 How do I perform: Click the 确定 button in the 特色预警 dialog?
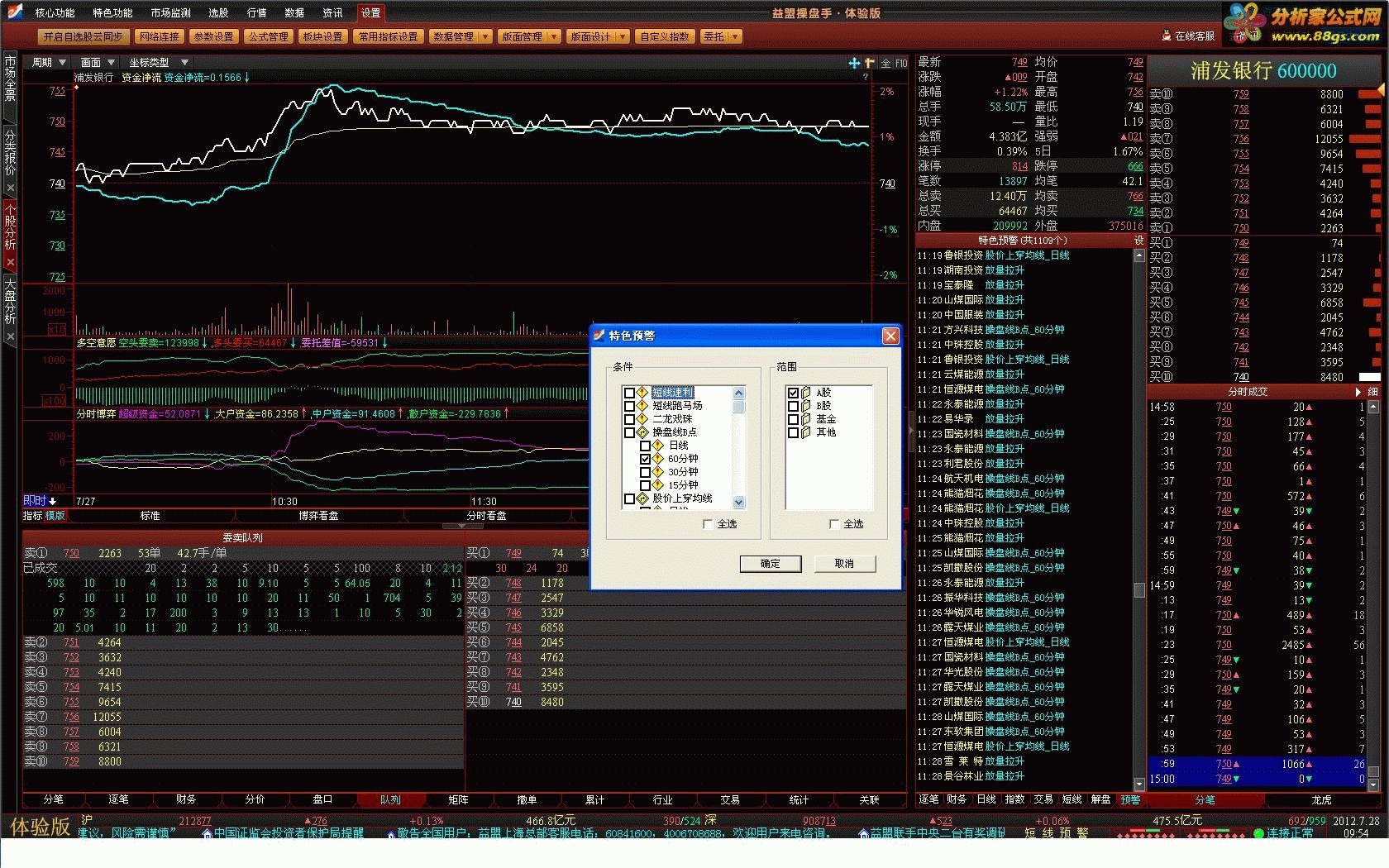[770, 563]
